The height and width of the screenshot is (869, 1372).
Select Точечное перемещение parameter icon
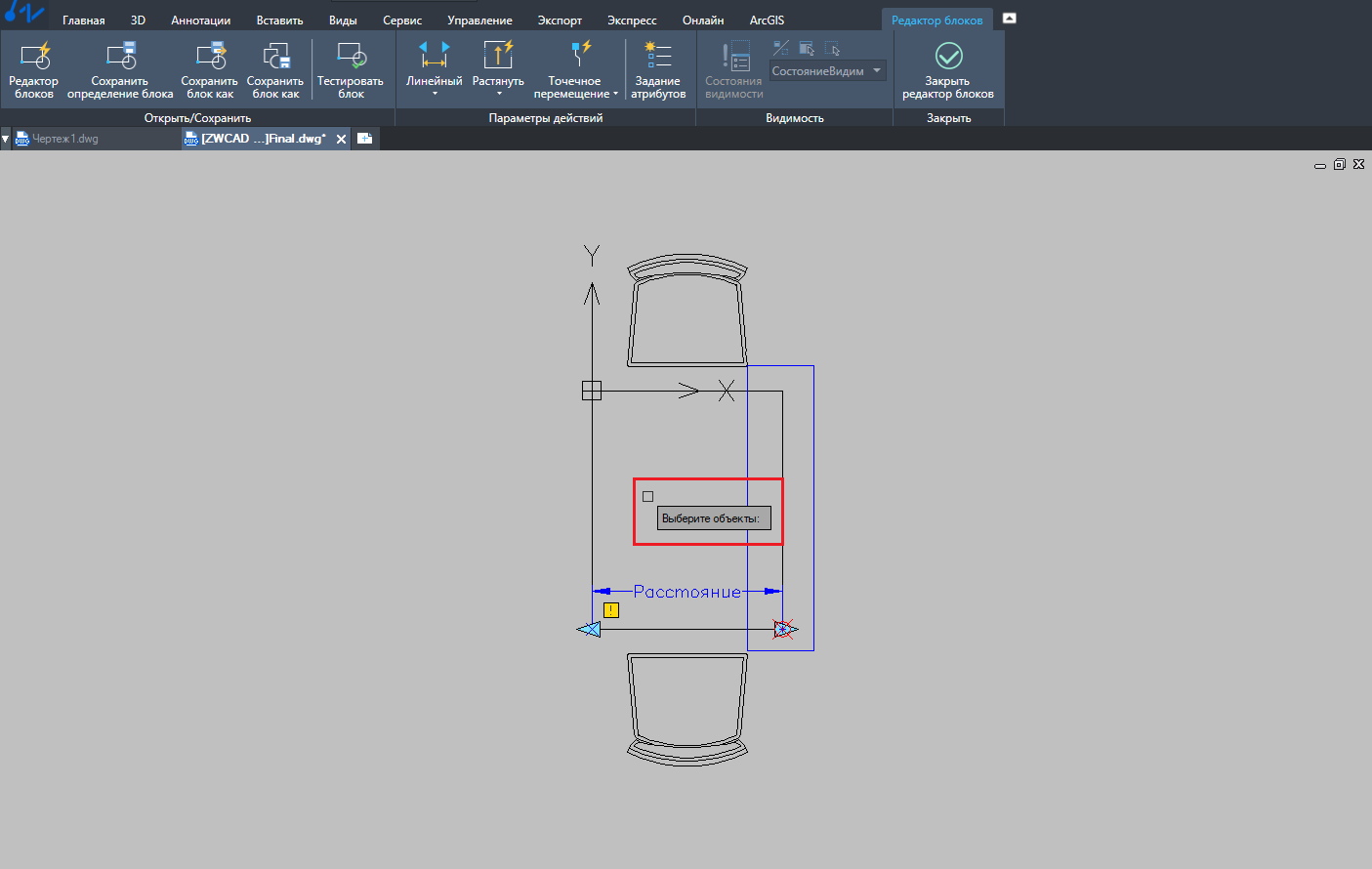pyautogui.click(x=581, y=55)
